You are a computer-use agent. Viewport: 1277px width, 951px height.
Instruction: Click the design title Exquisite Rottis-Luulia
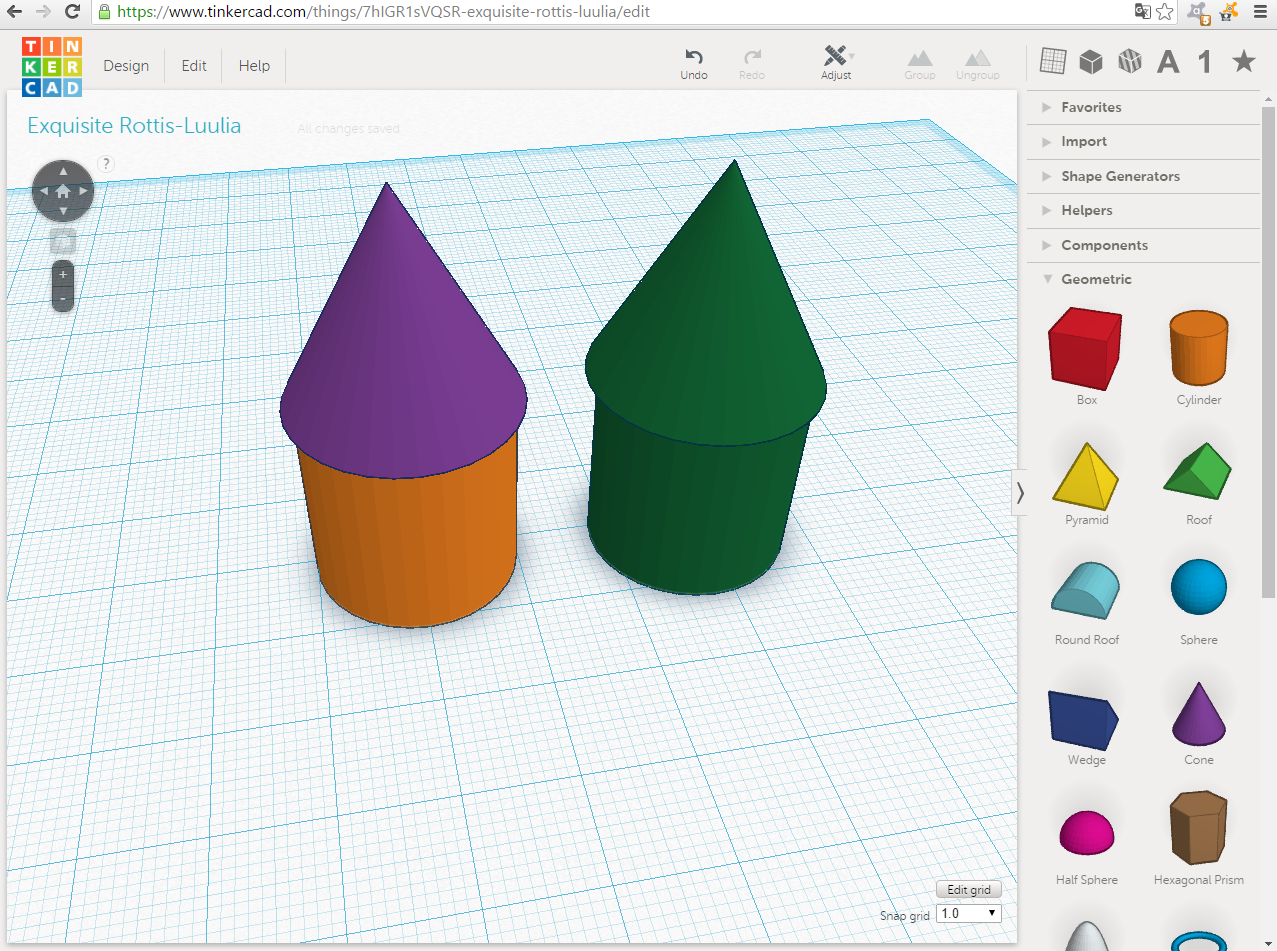(134, 126)
